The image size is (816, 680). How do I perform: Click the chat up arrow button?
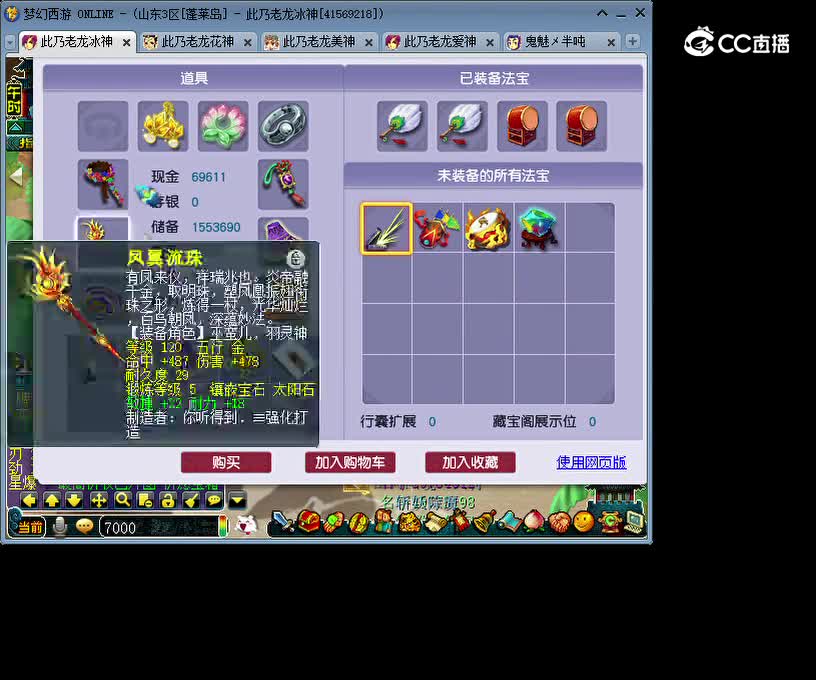click(x=52, y=501)
